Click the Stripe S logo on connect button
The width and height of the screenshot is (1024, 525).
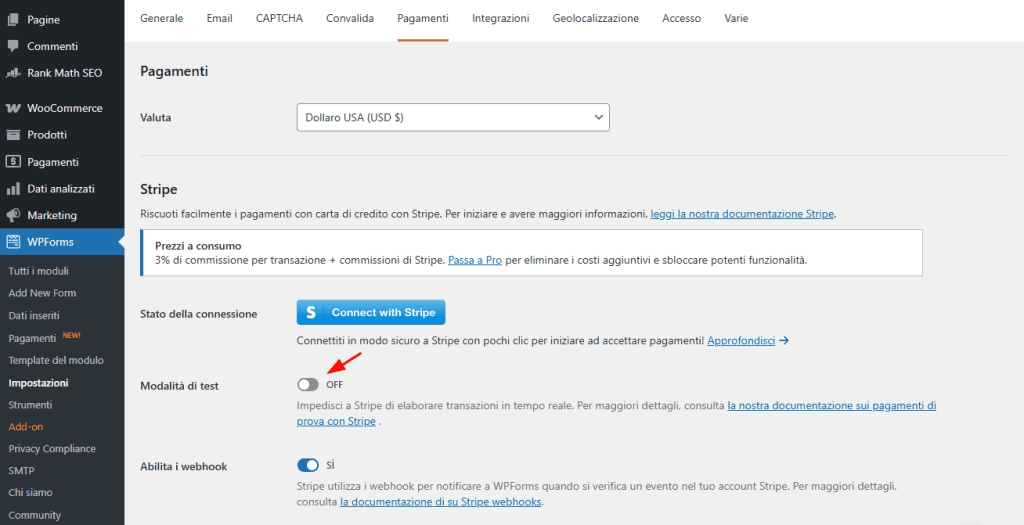(311, 313)
